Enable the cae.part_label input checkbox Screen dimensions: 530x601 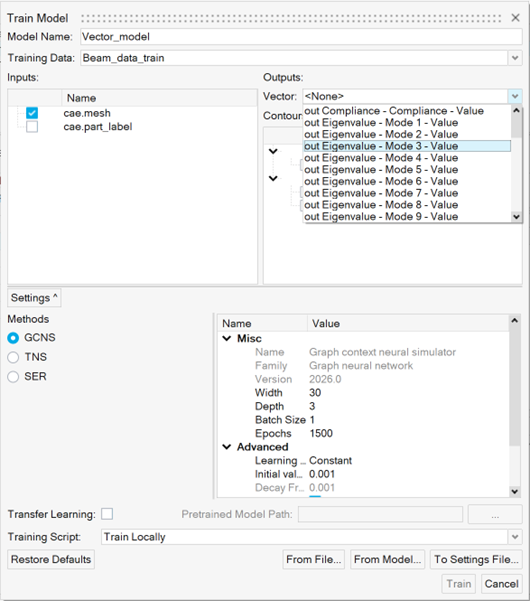tap(32, 126)
